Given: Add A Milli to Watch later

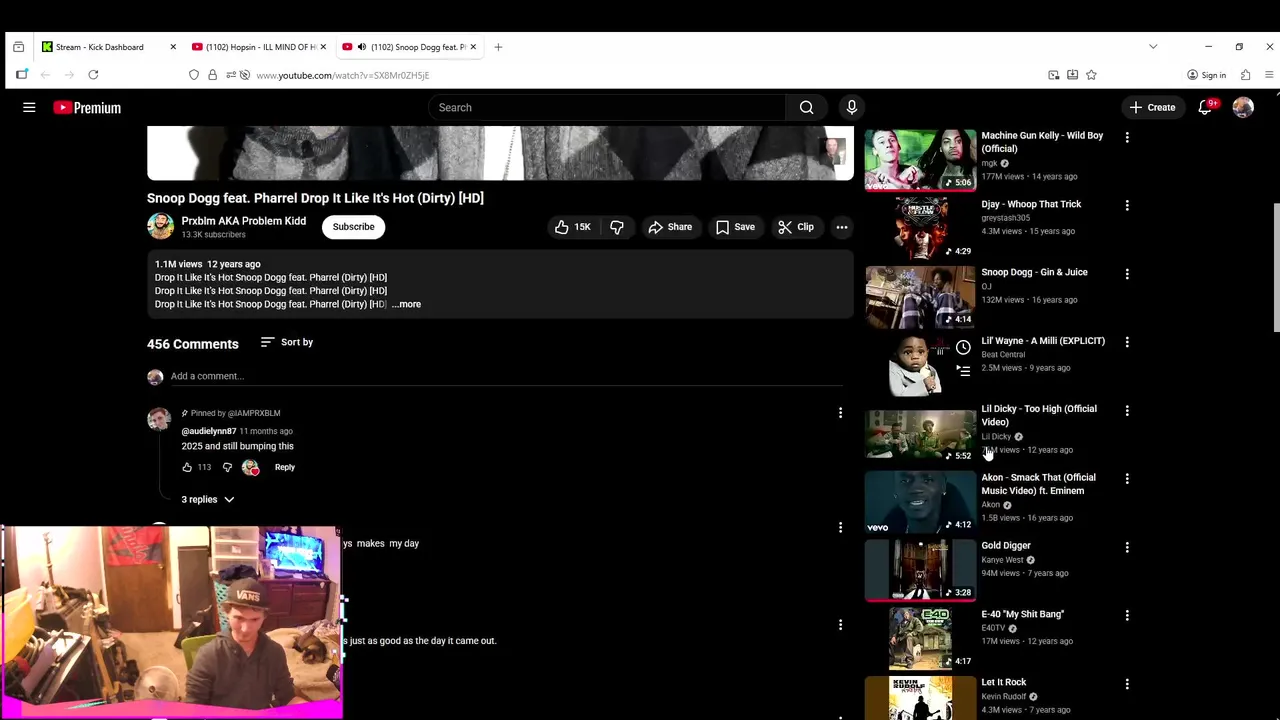Looking at the screenshot, I should point(963,347).
